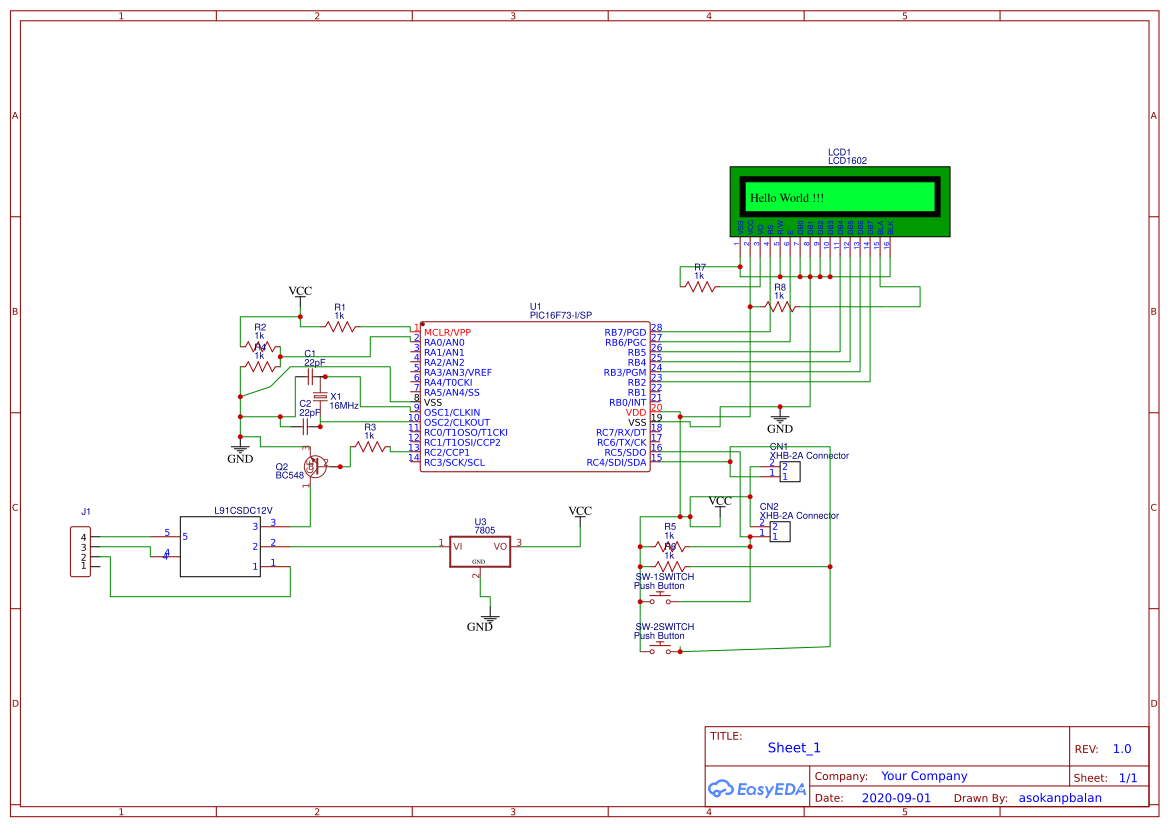Select the 7805 voltage regulator U3
Screen dimensions: 1169x827
480,547
